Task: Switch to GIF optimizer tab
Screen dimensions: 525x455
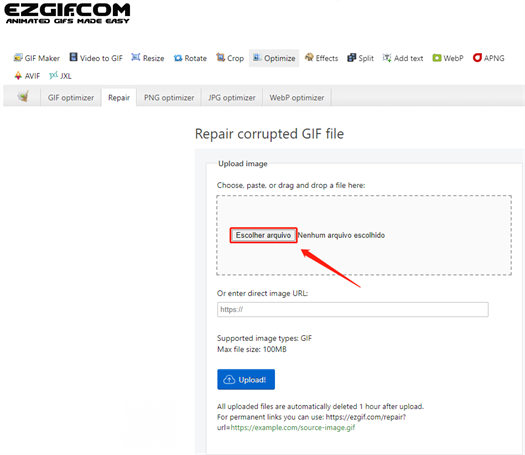Action: coord(71,97)
